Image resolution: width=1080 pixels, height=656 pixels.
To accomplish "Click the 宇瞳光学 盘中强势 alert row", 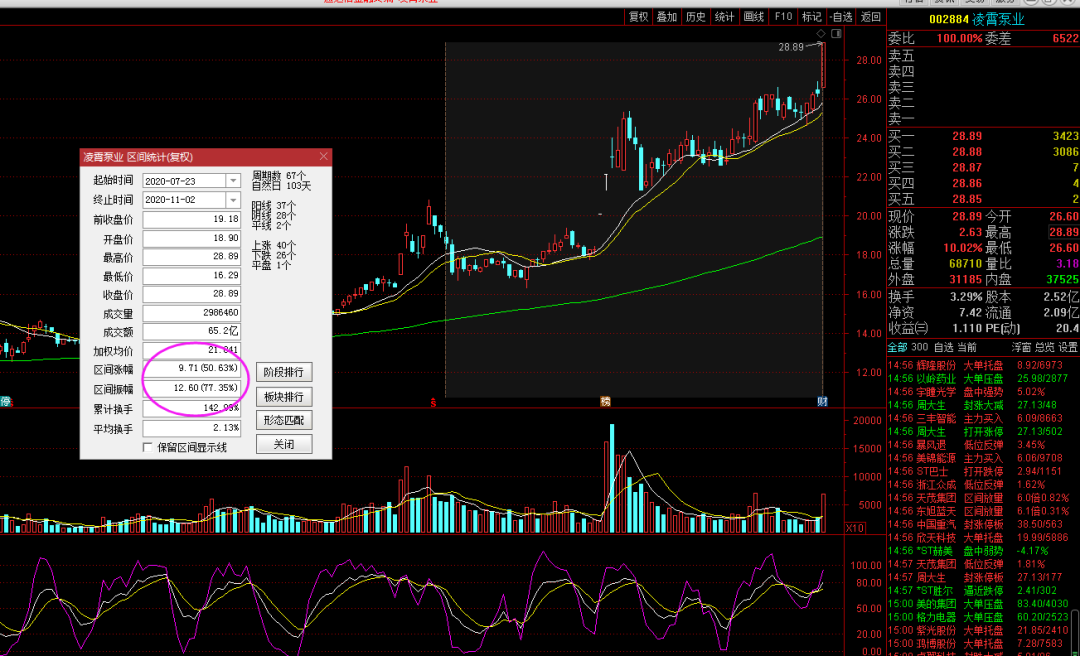I will [978, 391].
